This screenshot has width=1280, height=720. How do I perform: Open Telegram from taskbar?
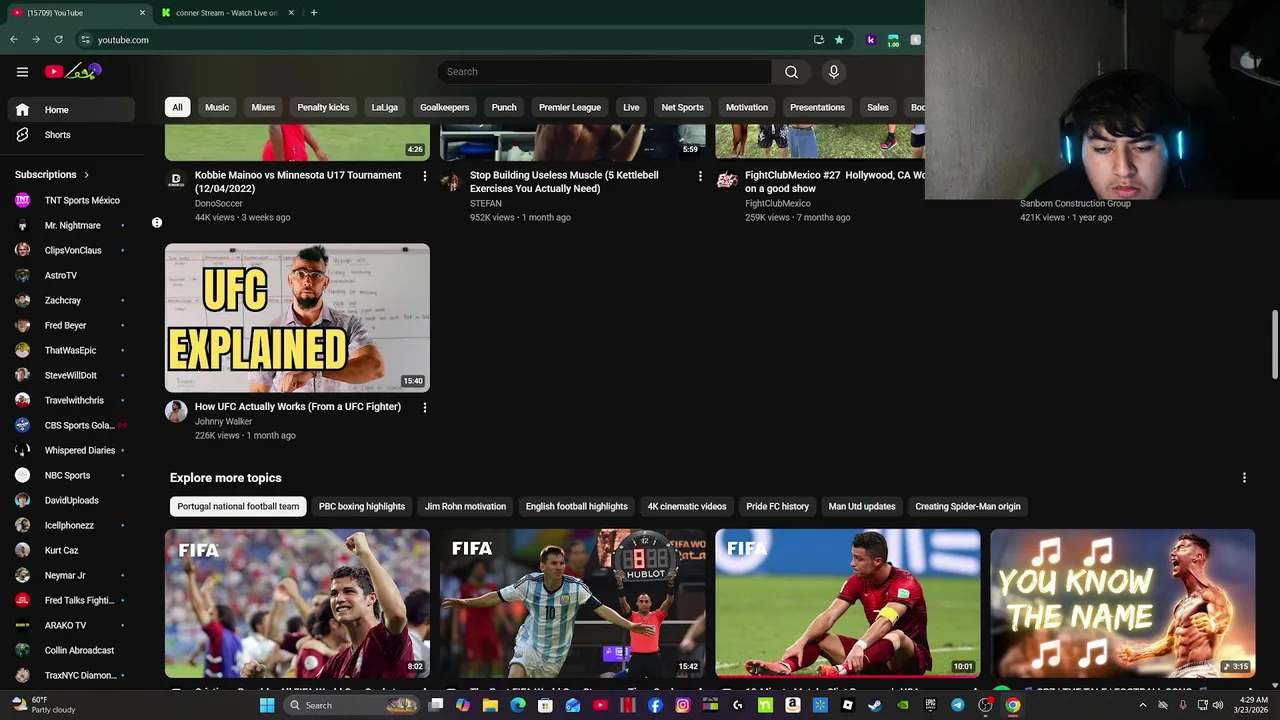pos(957,705)
